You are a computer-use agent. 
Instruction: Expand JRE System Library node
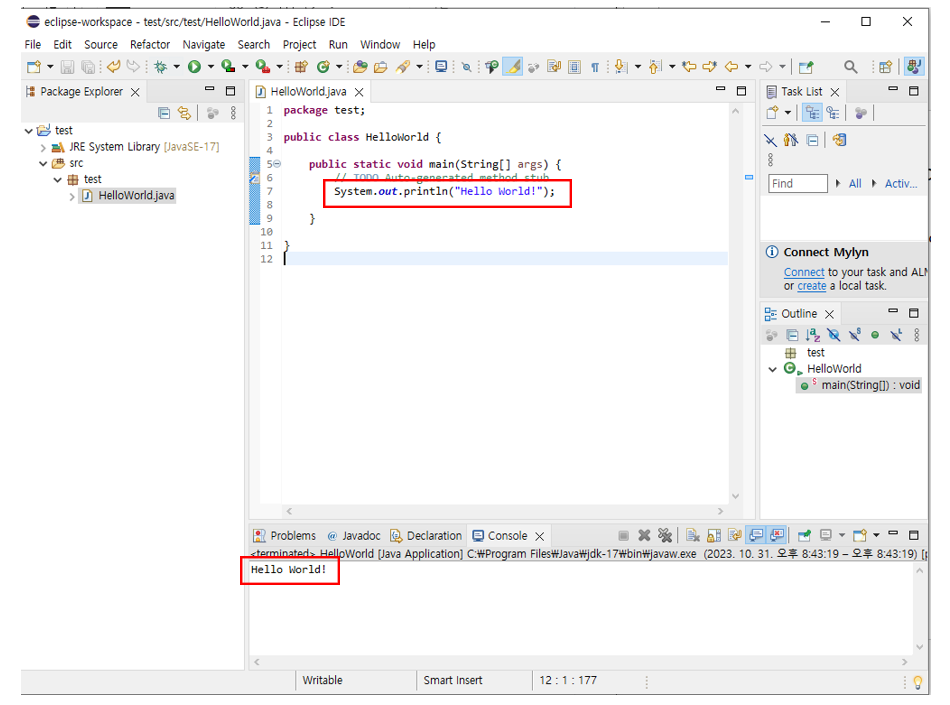tap(43, 147)
